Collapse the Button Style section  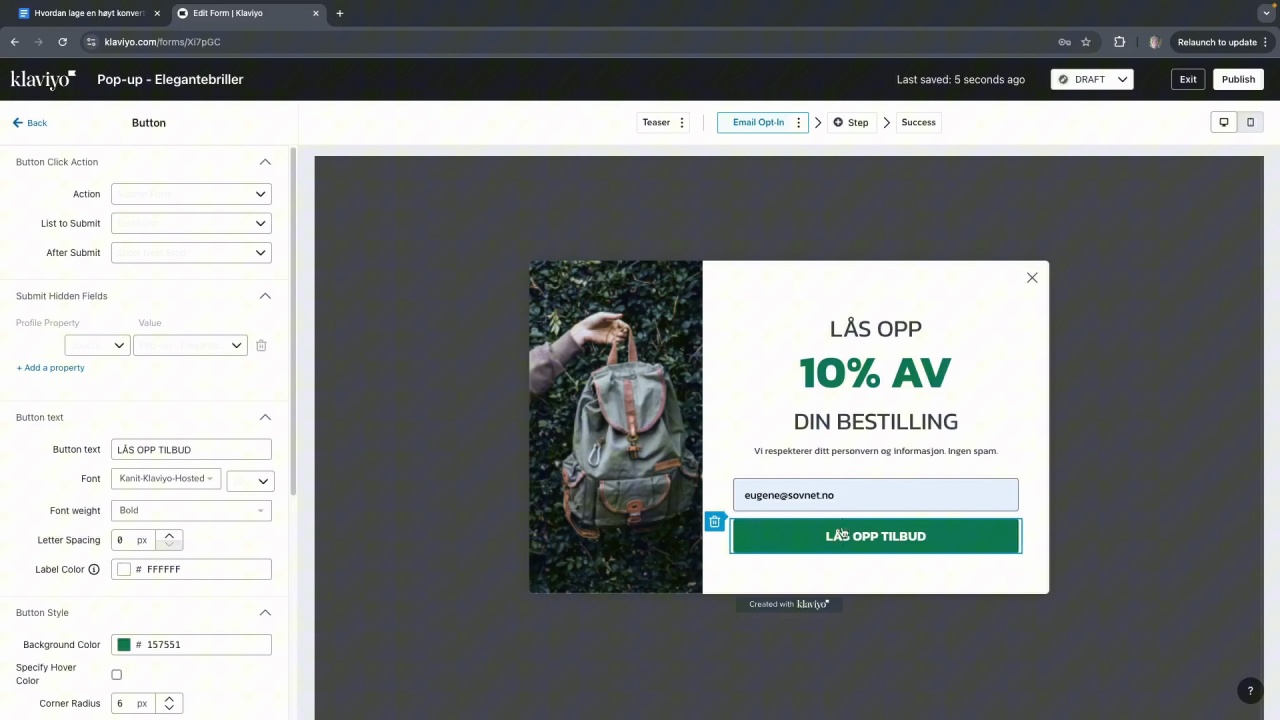click(x=265, y=612)
